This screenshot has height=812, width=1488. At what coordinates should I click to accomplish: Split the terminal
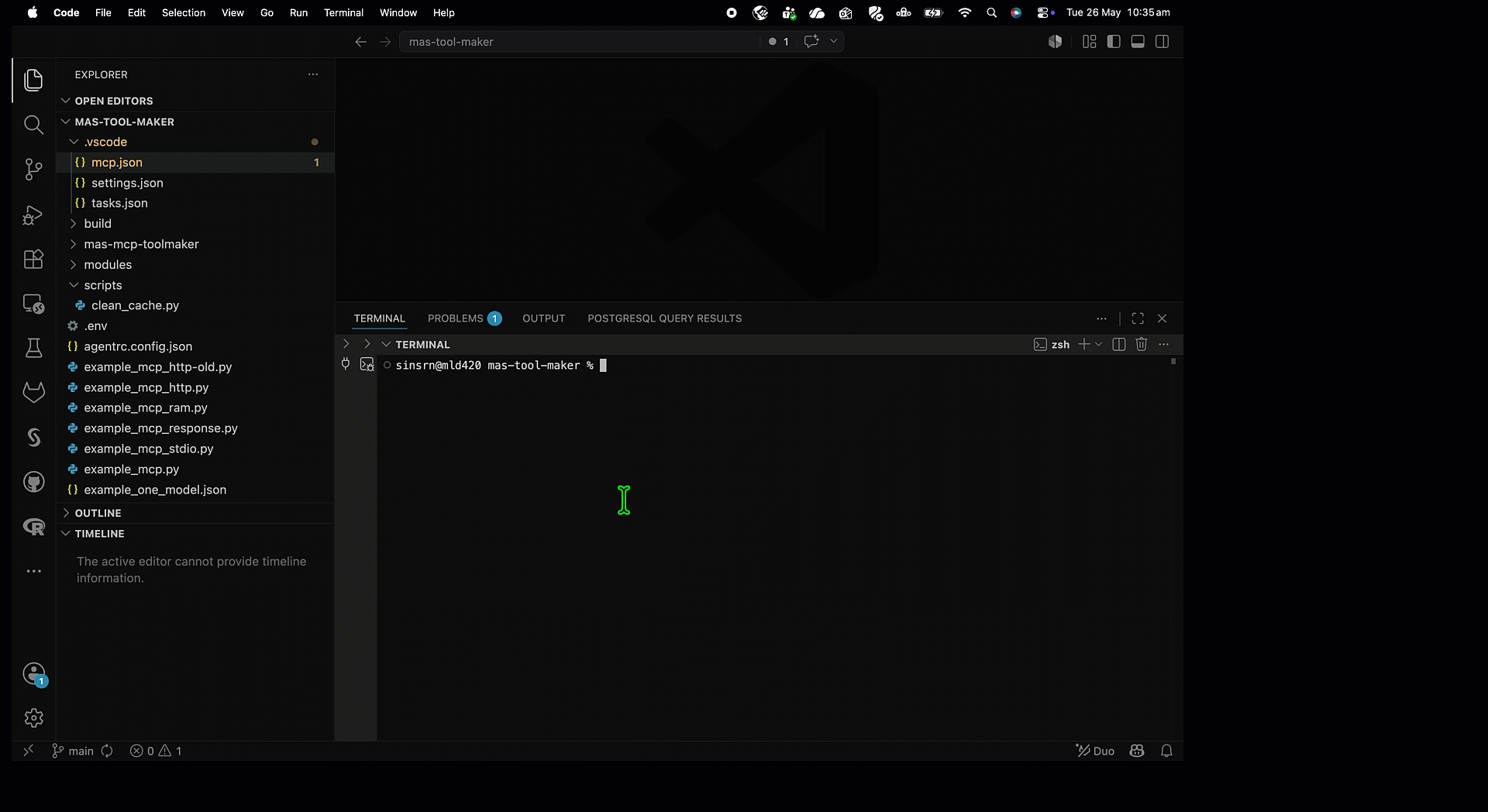(1118, 345)
